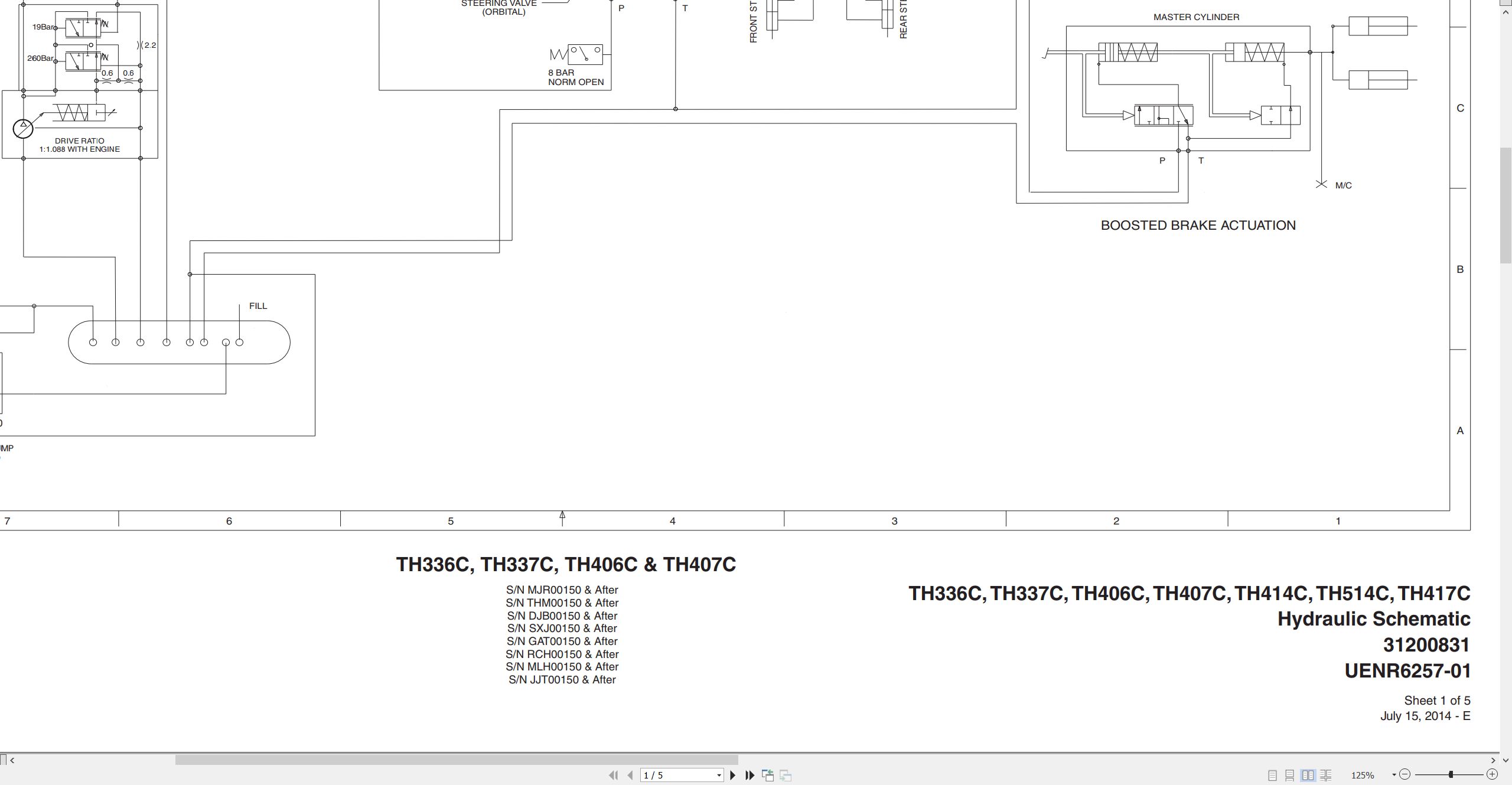Go to the previous page
The width and height of the screenshot is (1512, 785).
click(630, 775)
